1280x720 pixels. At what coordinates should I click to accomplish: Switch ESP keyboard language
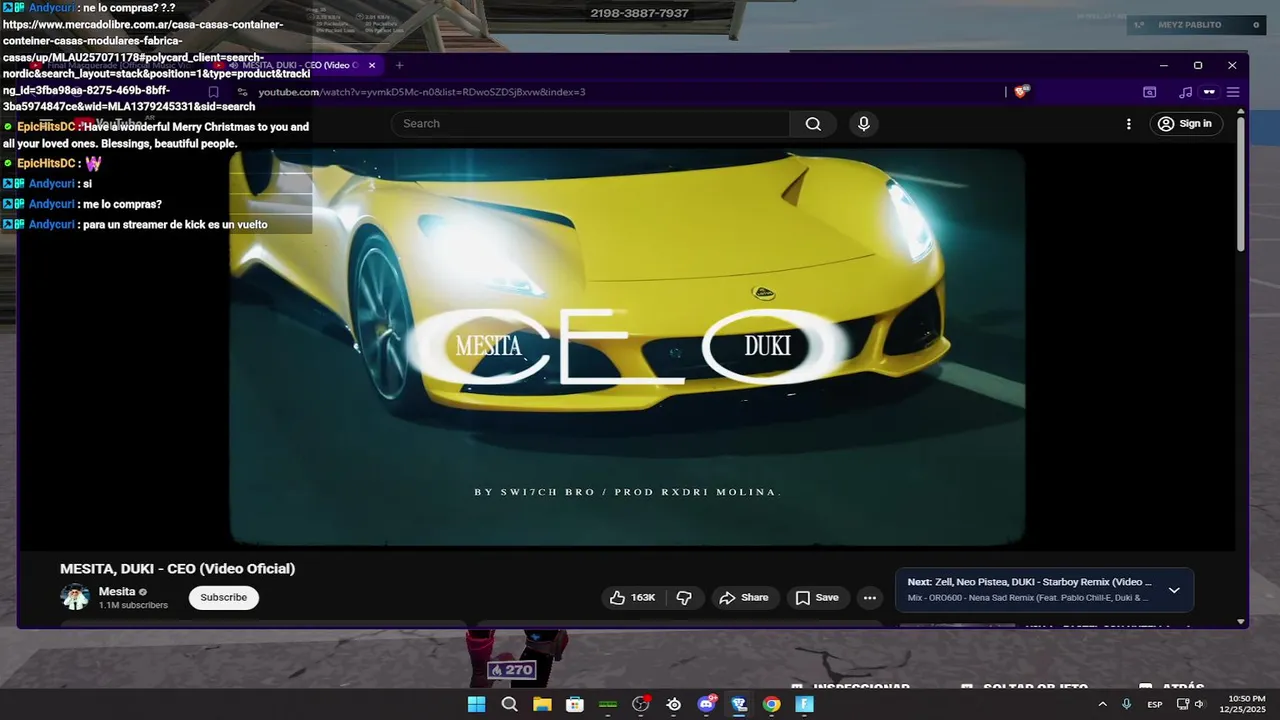1155,704
